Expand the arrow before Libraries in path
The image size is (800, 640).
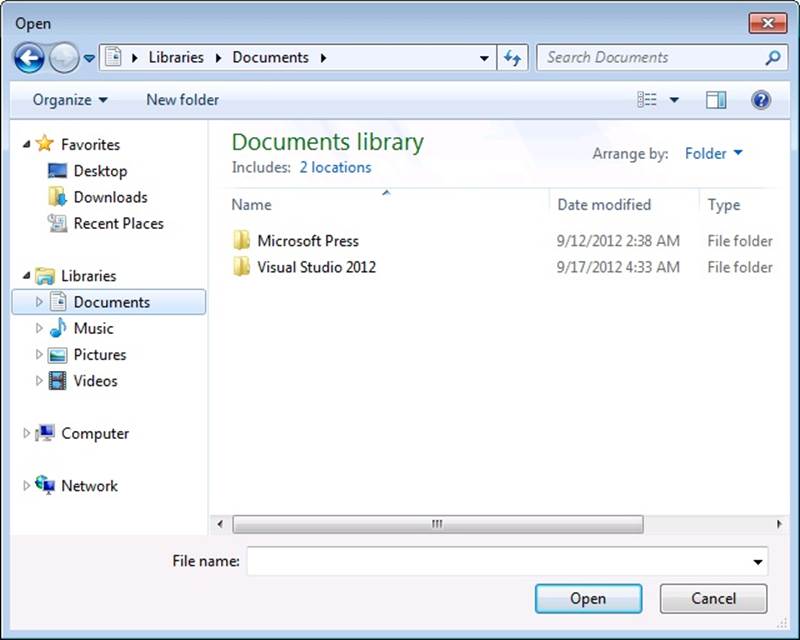tap(135, 58)
